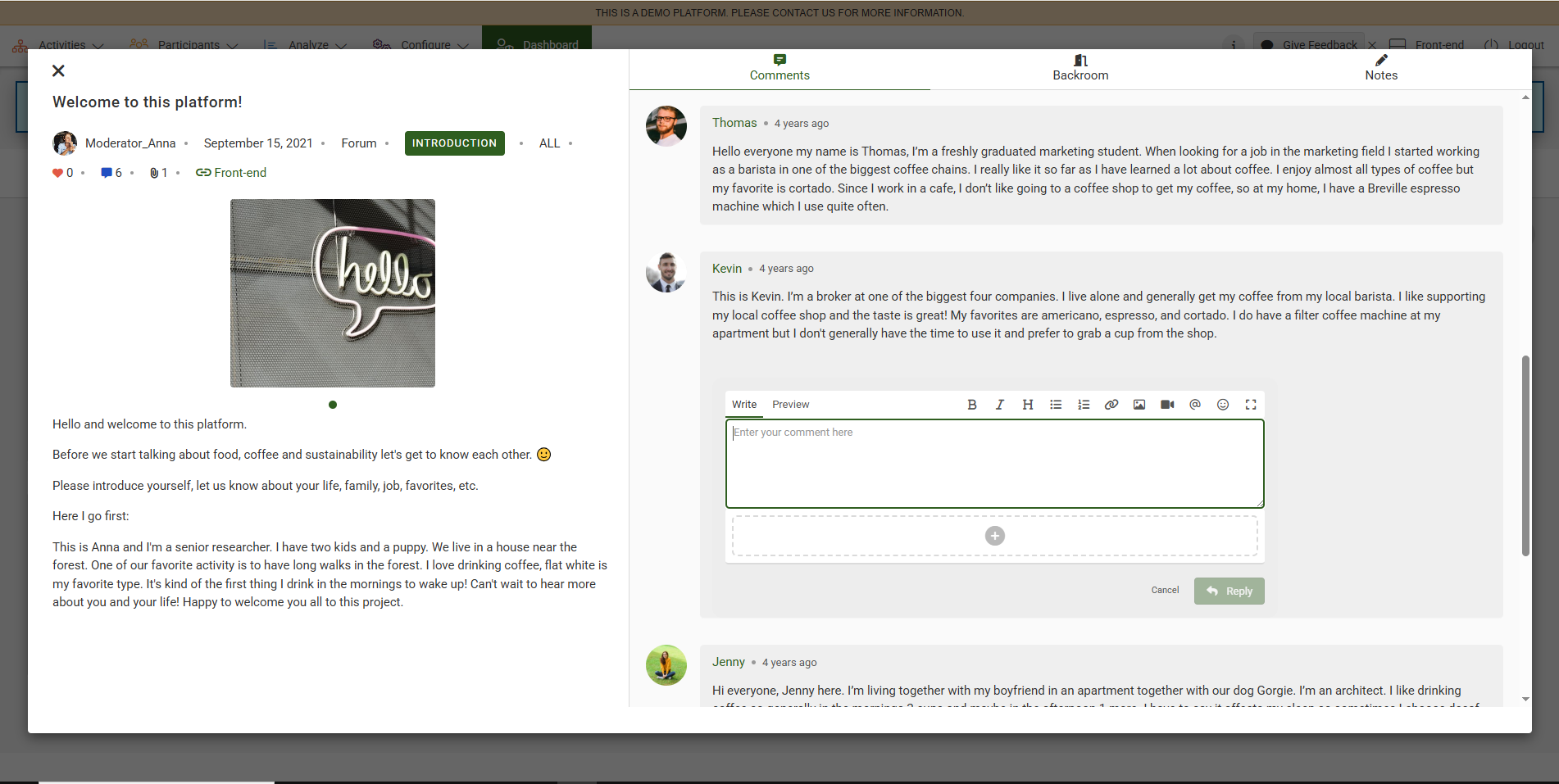
Task: Submit comment with the Reply button
Action: [1229, 591]
